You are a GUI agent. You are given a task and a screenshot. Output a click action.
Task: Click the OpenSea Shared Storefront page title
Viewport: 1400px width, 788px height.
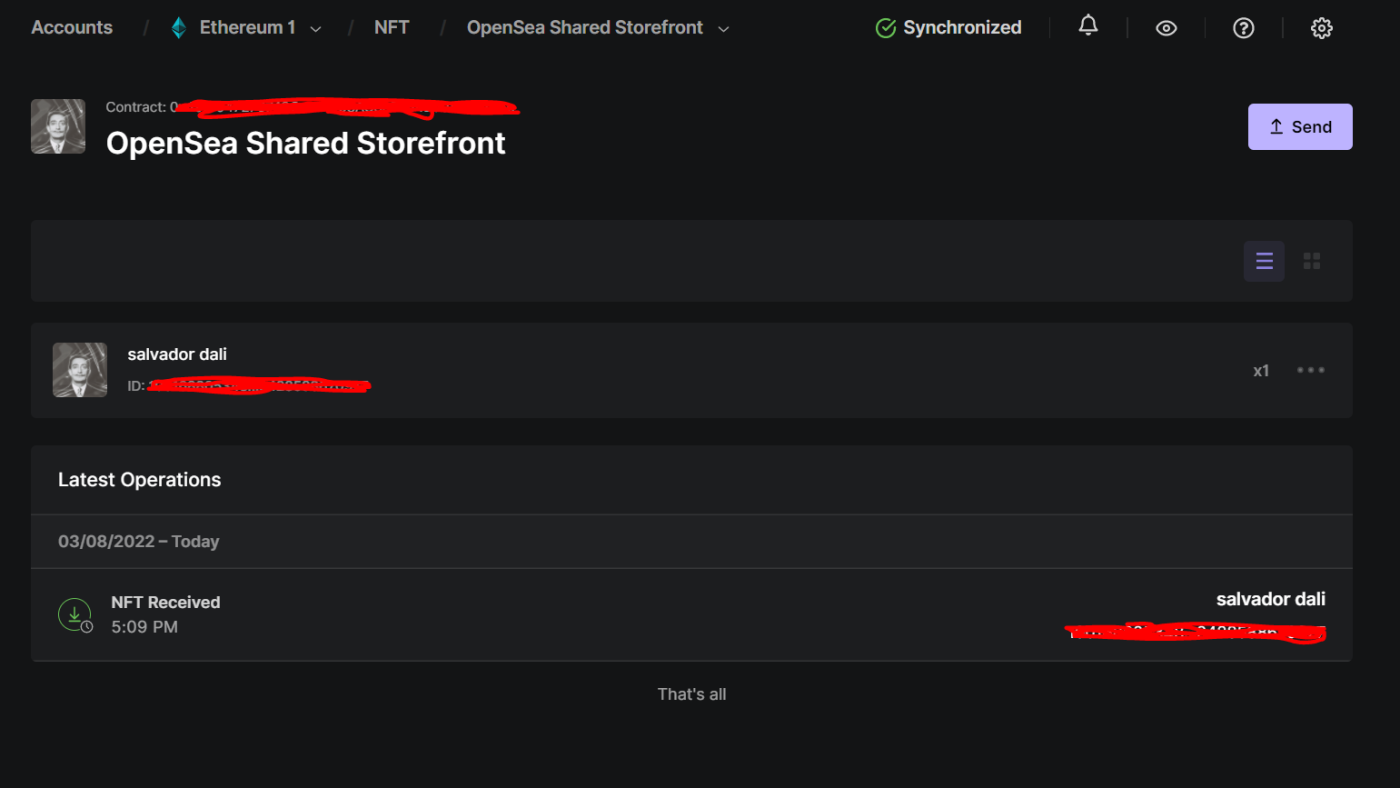pos(306,143)
